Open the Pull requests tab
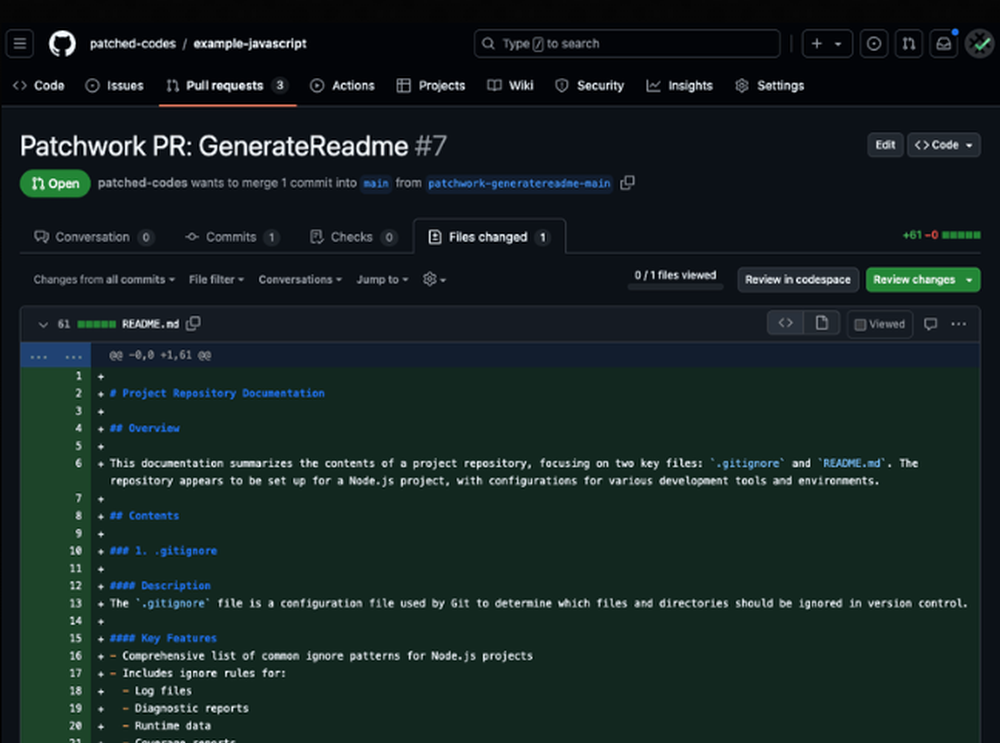This screenshot has width=1000, height=743. 227,85
